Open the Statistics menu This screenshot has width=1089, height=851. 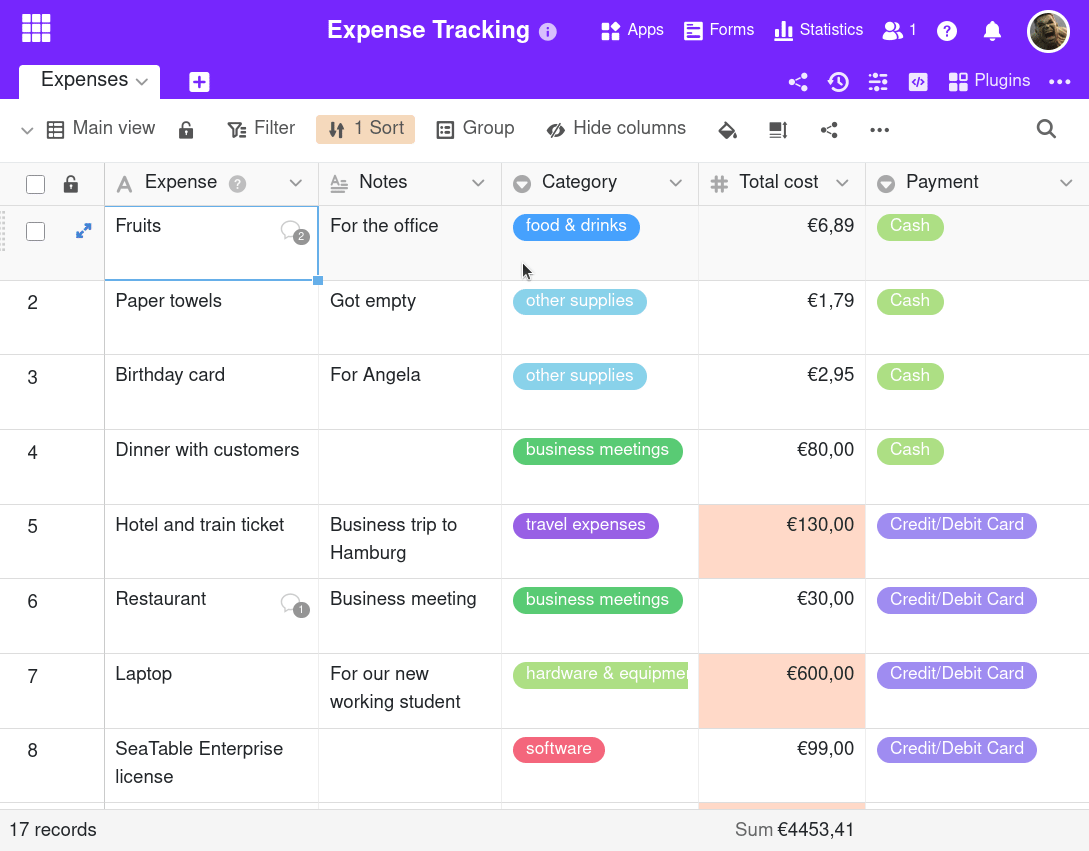click(x=818, y=30)
